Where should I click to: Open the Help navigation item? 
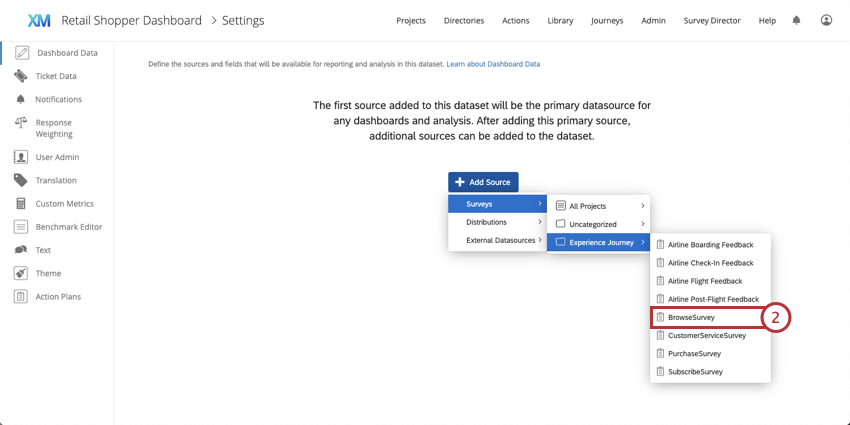coord(767,21)
